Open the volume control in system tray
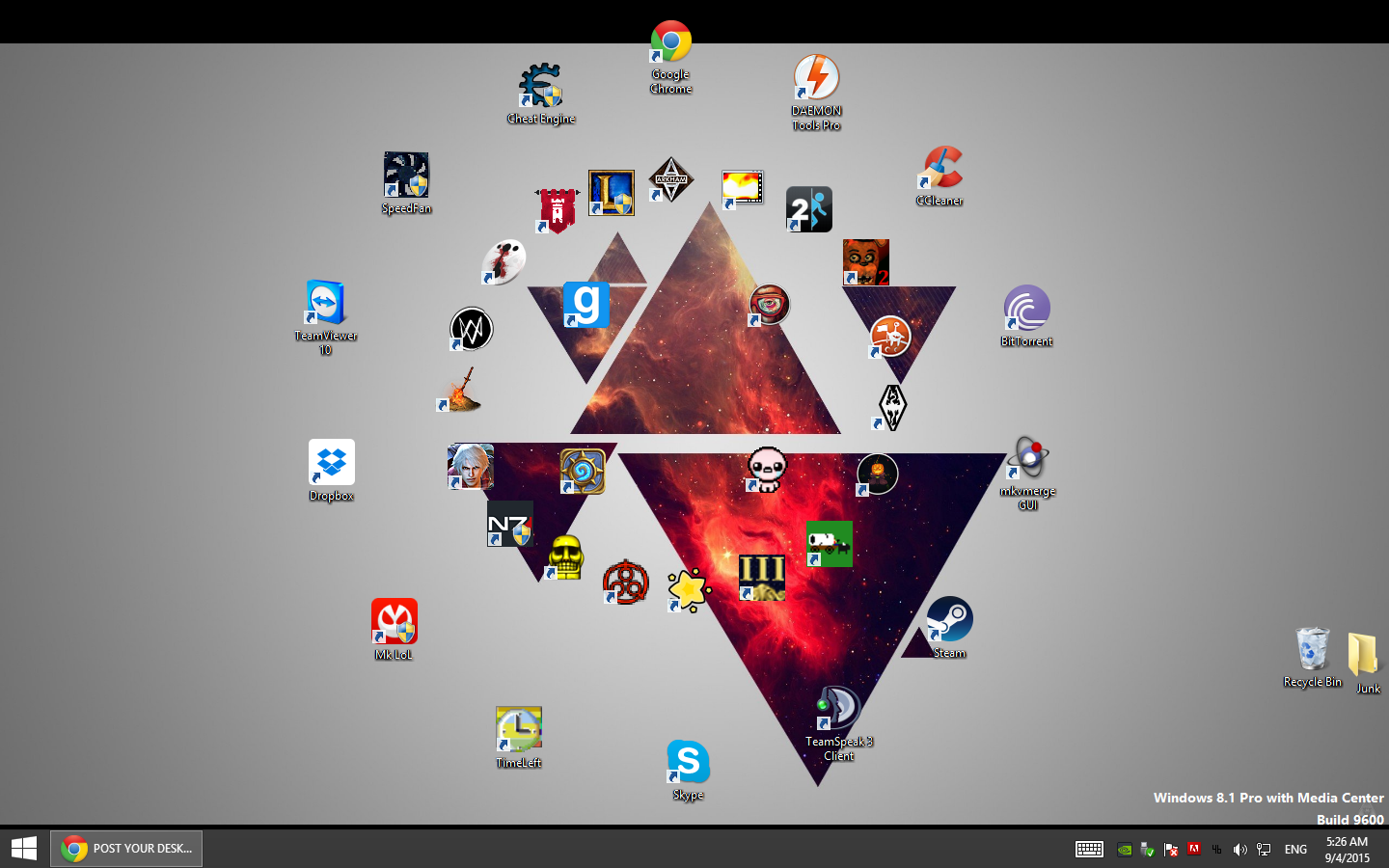 (1240, 850)
